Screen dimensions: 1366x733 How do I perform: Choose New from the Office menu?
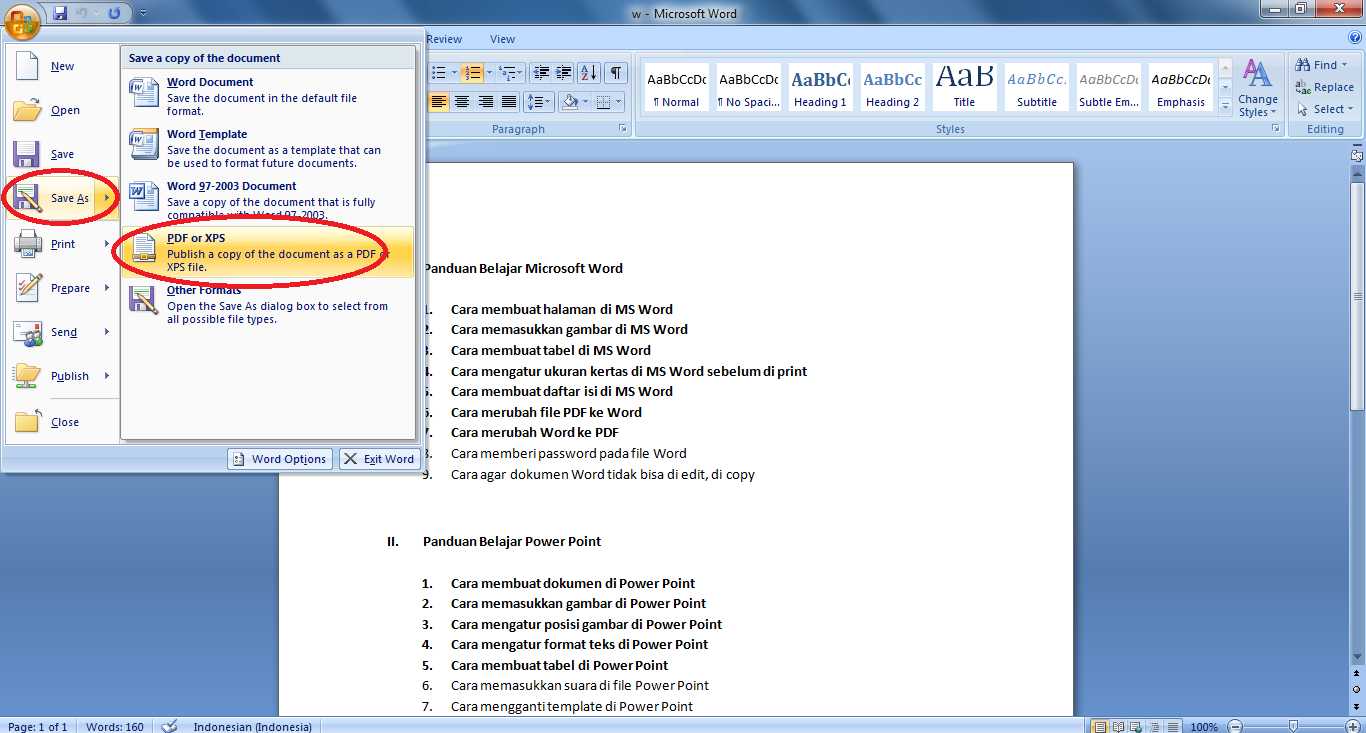[62, 66]
